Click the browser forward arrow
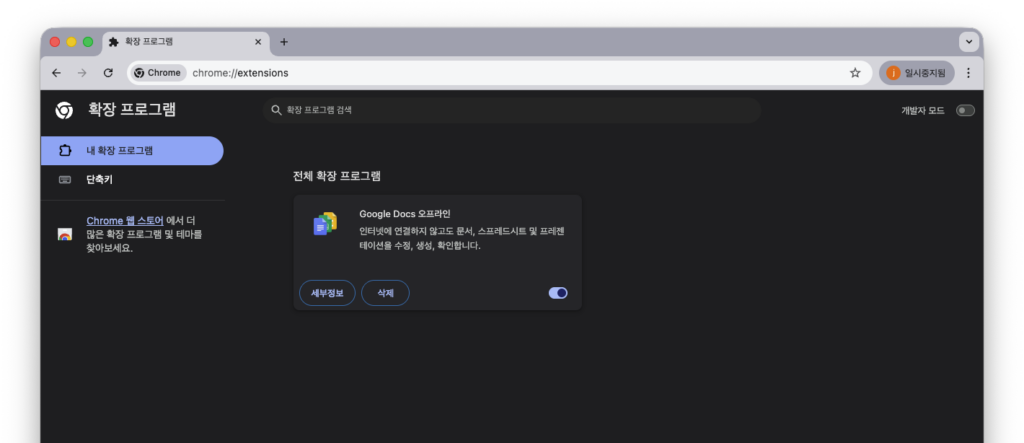 coord(82,73)
